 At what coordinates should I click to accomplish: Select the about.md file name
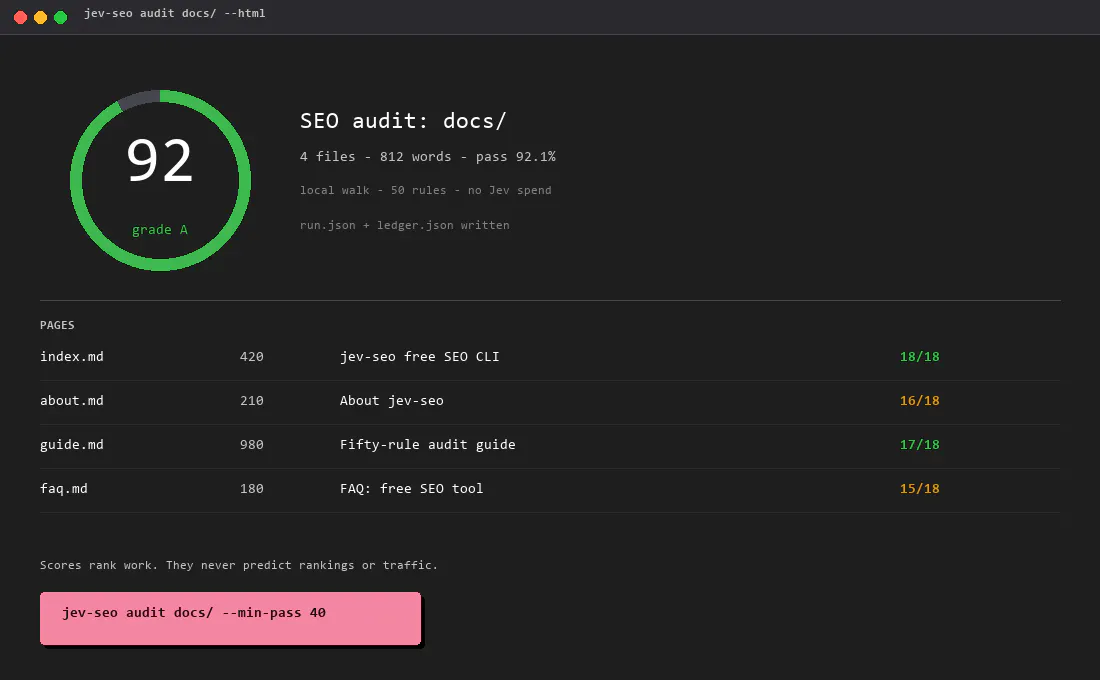72,401
